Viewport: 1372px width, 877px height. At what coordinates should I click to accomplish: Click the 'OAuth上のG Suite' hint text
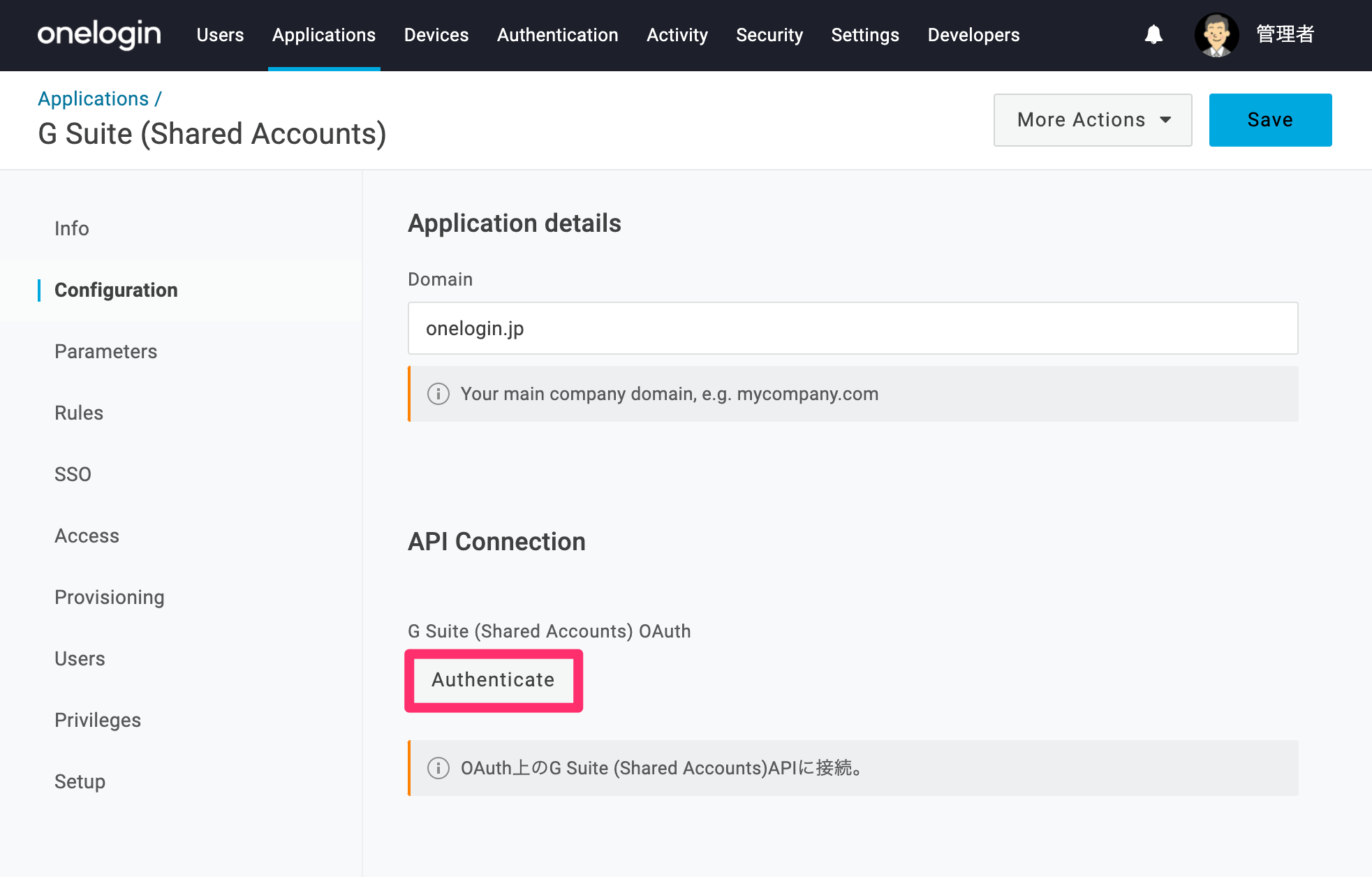pos(662,768)
